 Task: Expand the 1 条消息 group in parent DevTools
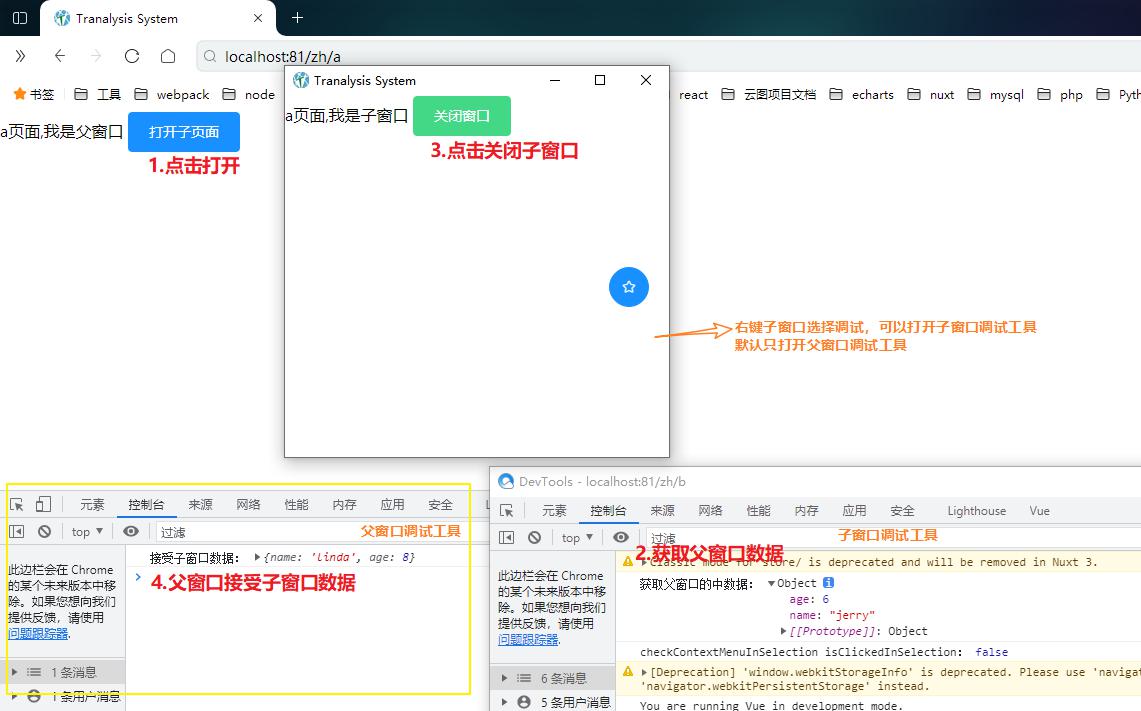(15, 672)
